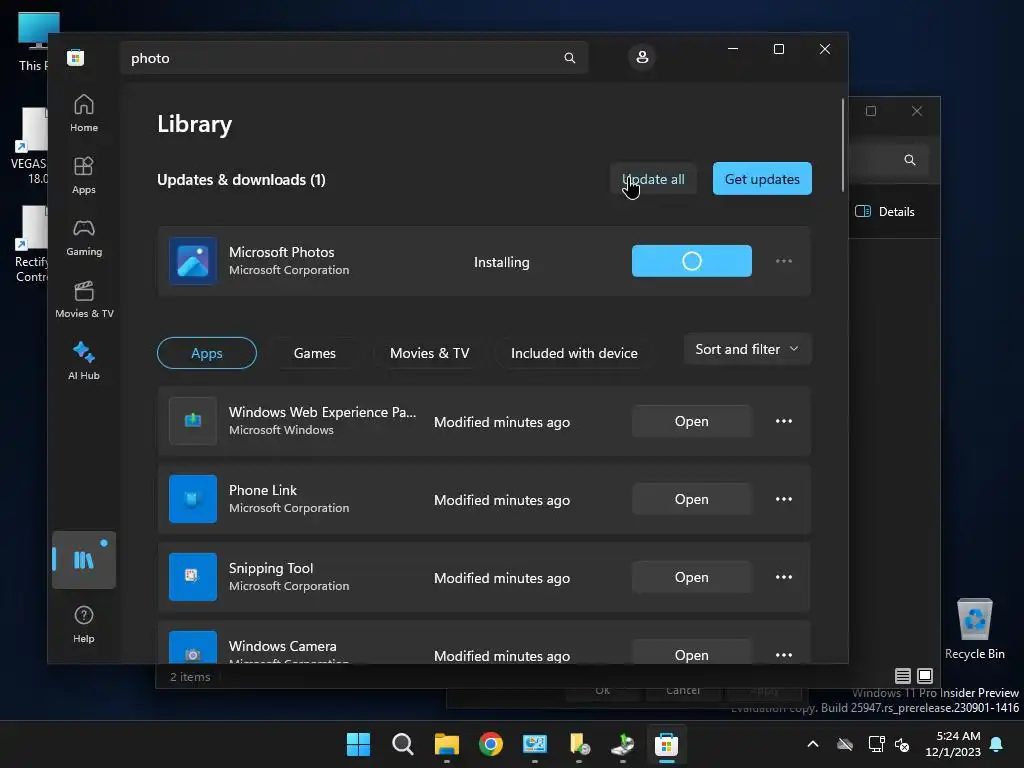
Task: Click the Snipping Tool app name
Action: pyautogui.click(x=271, y=568)
